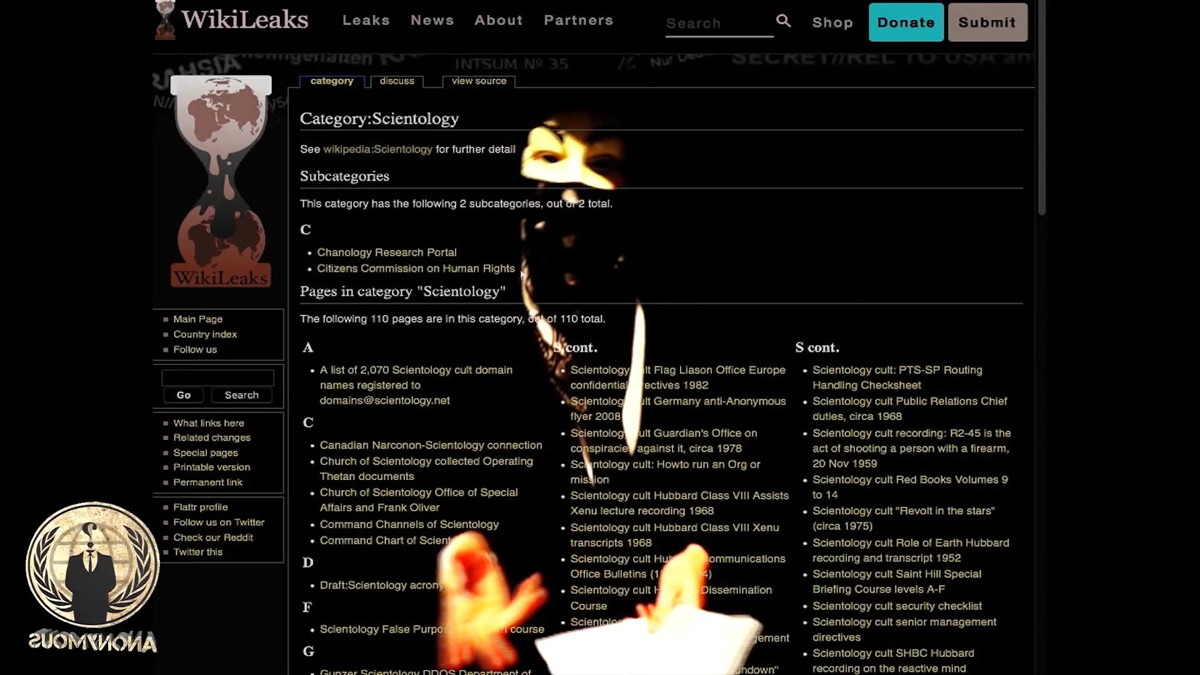Open Red Books Volumes 9 to 14
1200x675 pixels.
click(x=911, y=487)
